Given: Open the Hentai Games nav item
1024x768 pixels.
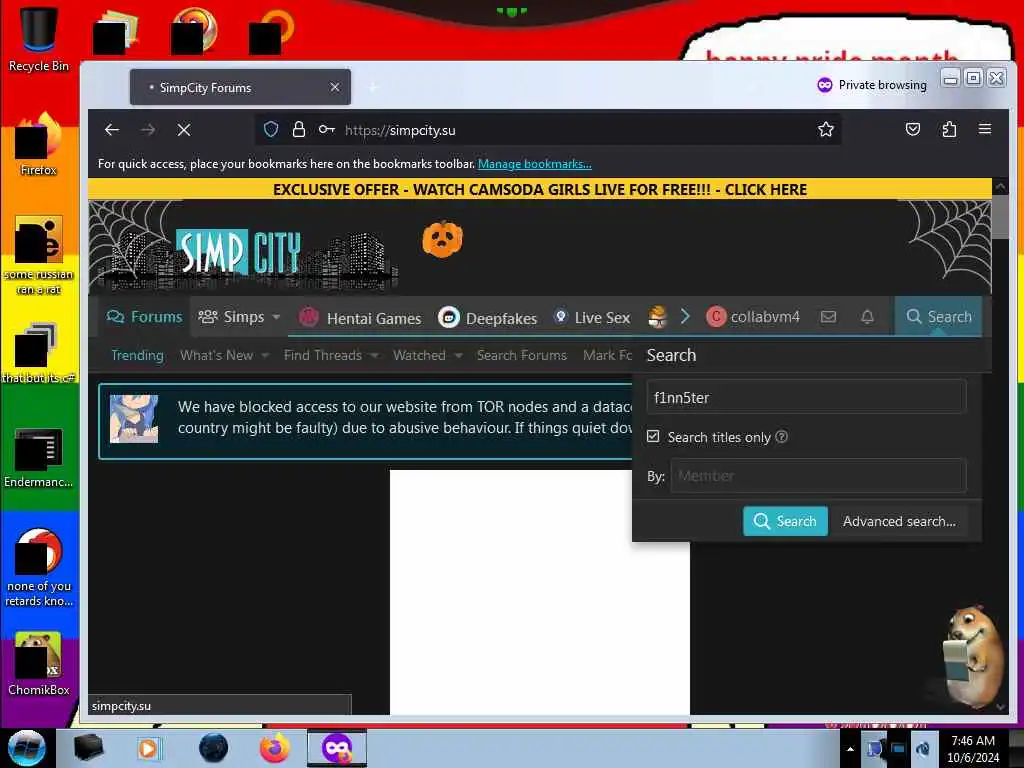Looking at the screenshot, I should 360,318.
